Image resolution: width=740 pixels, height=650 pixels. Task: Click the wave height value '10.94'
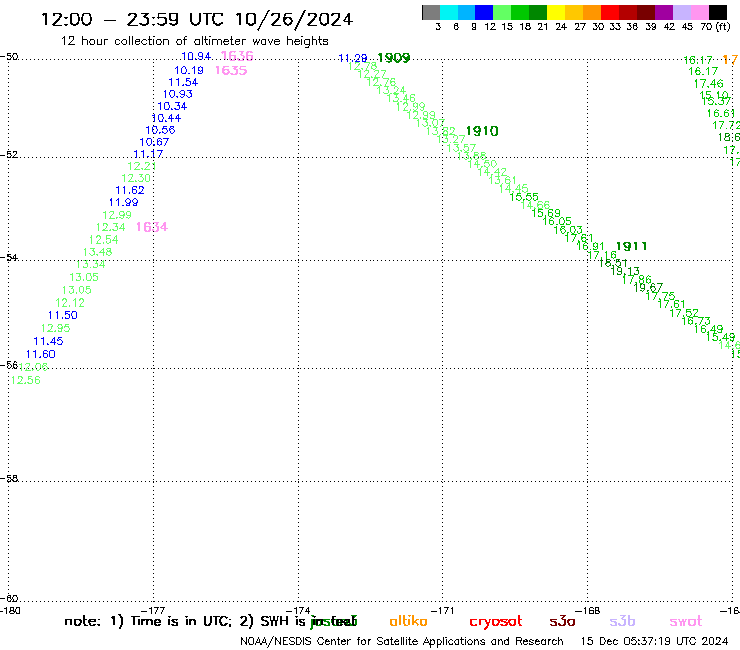coord(196,56)
